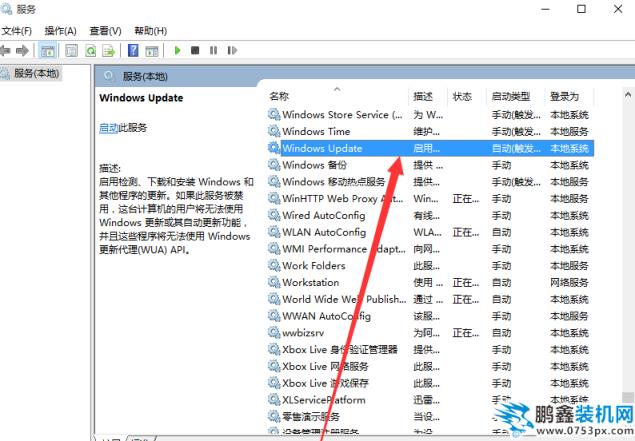
Task: Click the Forward arrow in toolbar
Action: pos(22,51)
